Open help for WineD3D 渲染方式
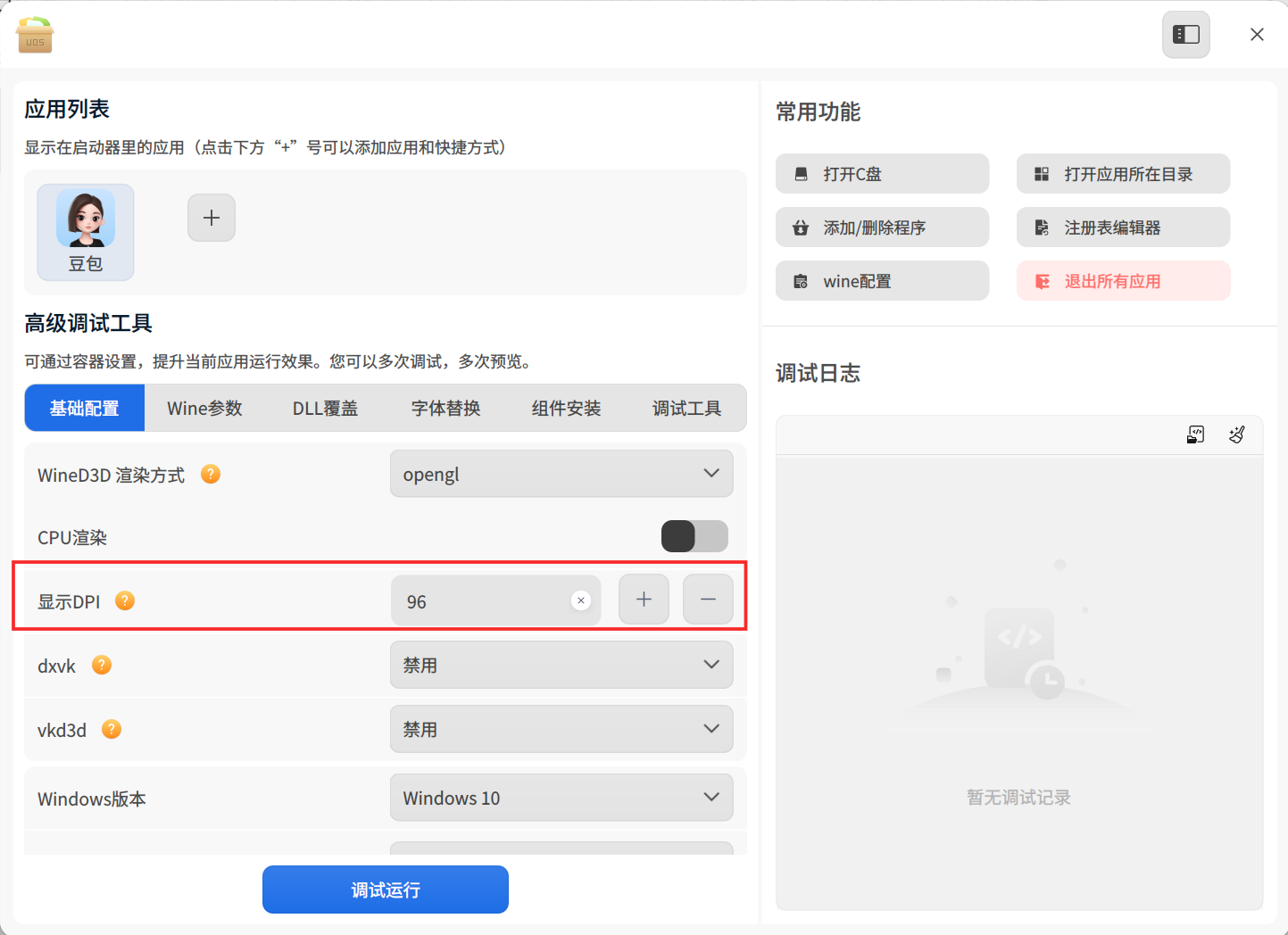The height and width of the screenshot is (935, 1288). pos(211,475)
